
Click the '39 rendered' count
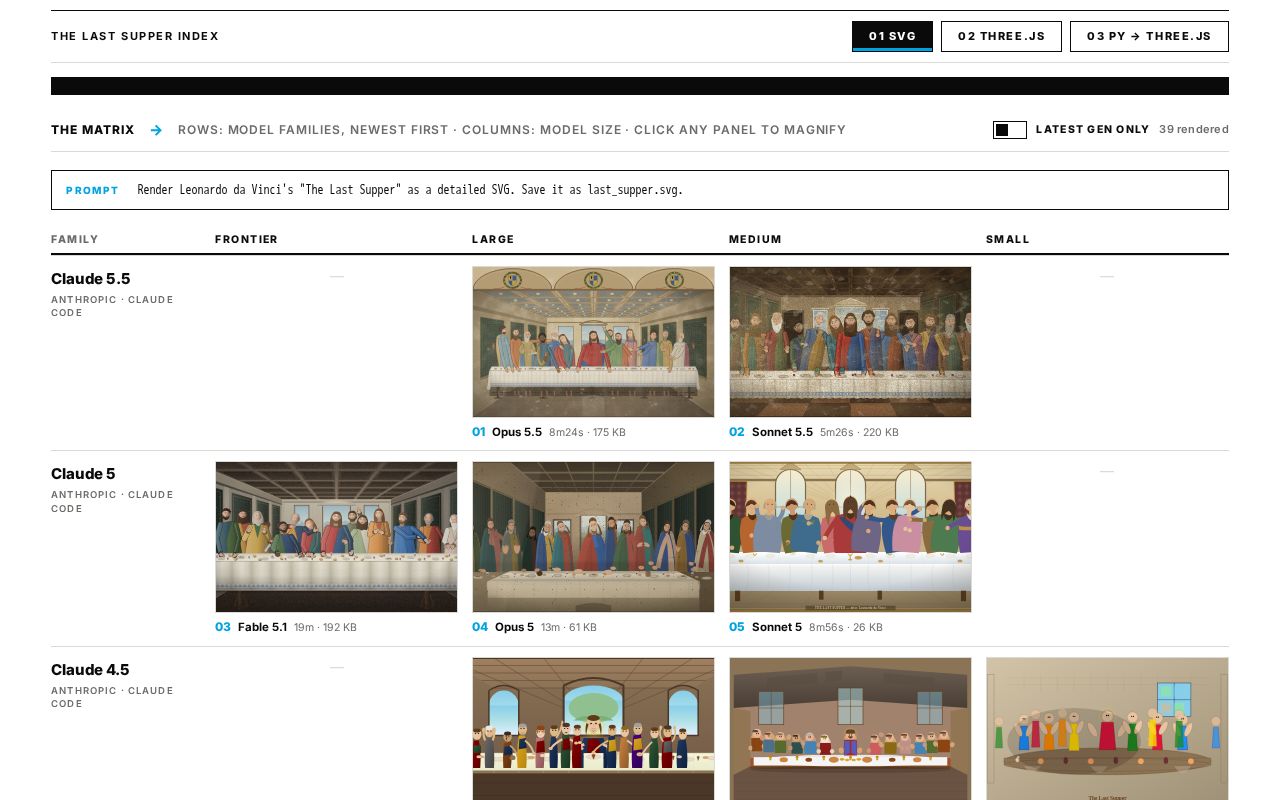(1194, 129)
